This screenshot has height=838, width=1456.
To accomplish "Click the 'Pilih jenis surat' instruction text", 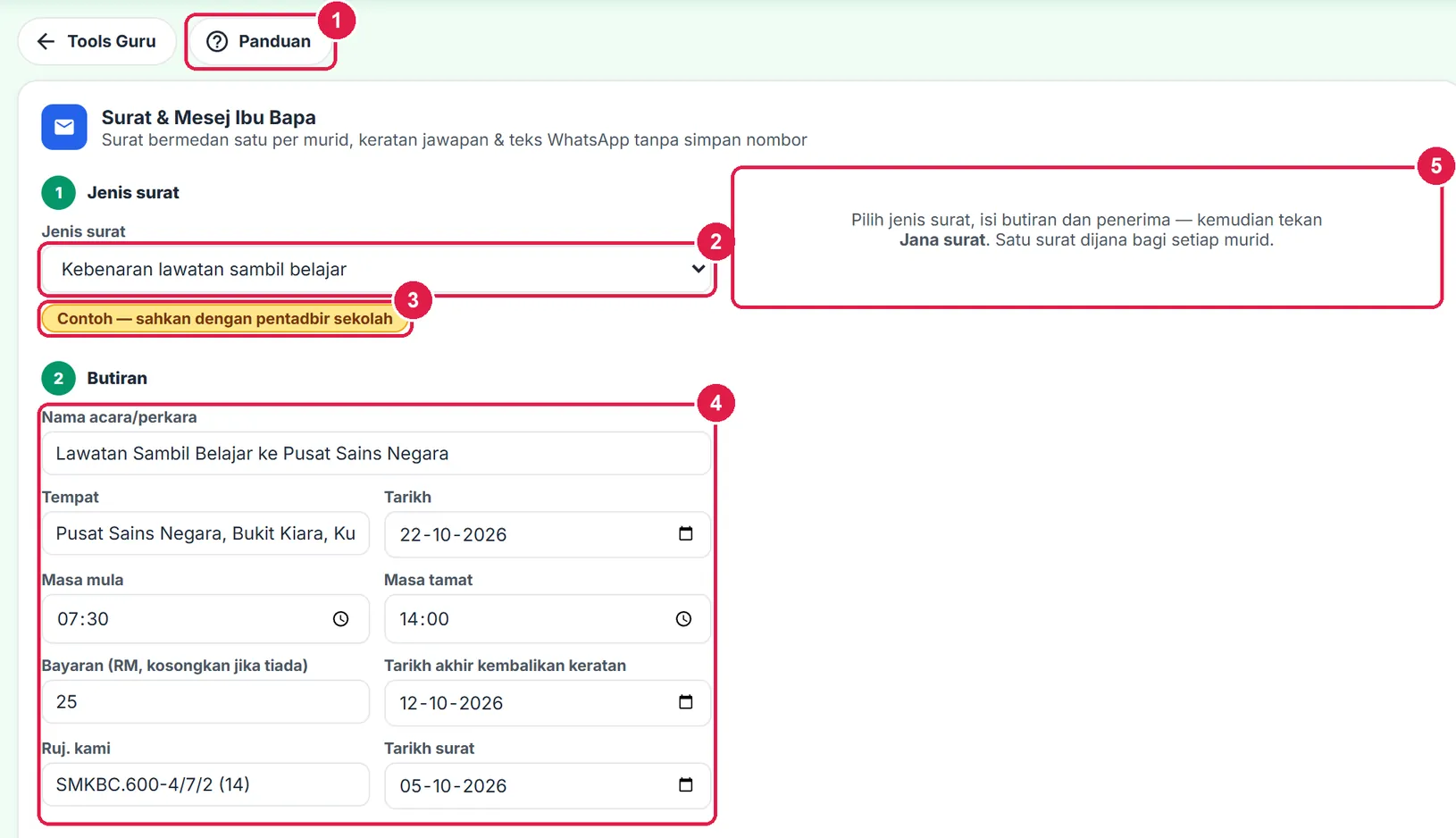I will pos(1086,230).
